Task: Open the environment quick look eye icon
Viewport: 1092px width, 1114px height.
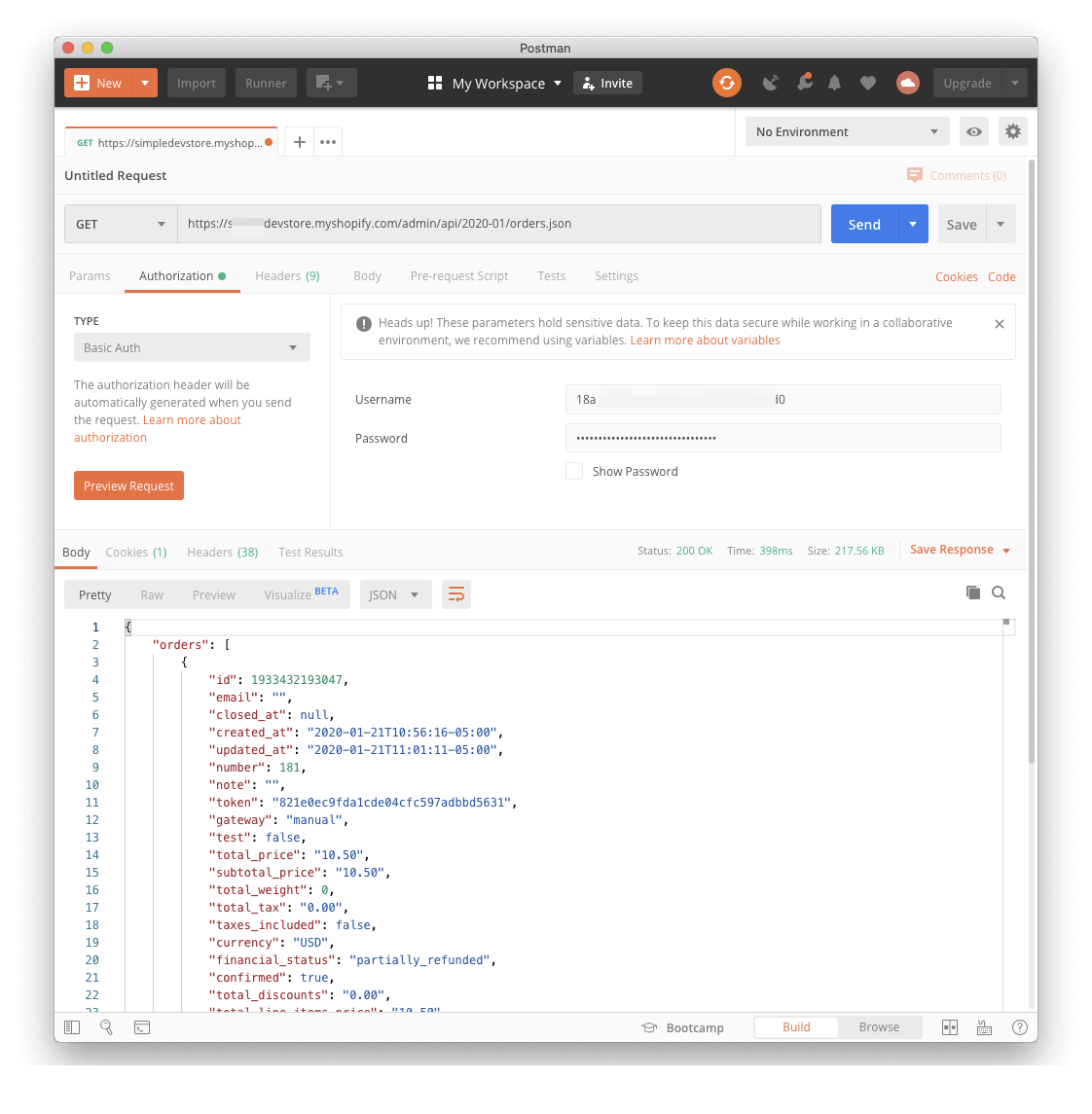Action: pos(974,132)
